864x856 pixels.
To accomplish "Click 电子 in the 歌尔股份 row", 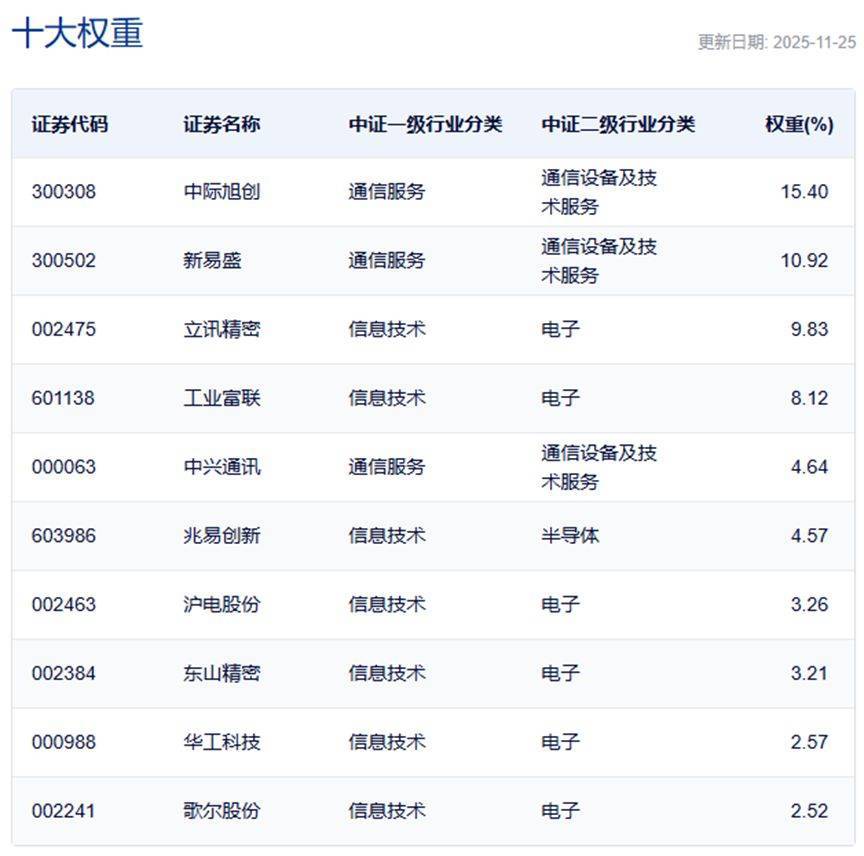I will tap(560, 811).
